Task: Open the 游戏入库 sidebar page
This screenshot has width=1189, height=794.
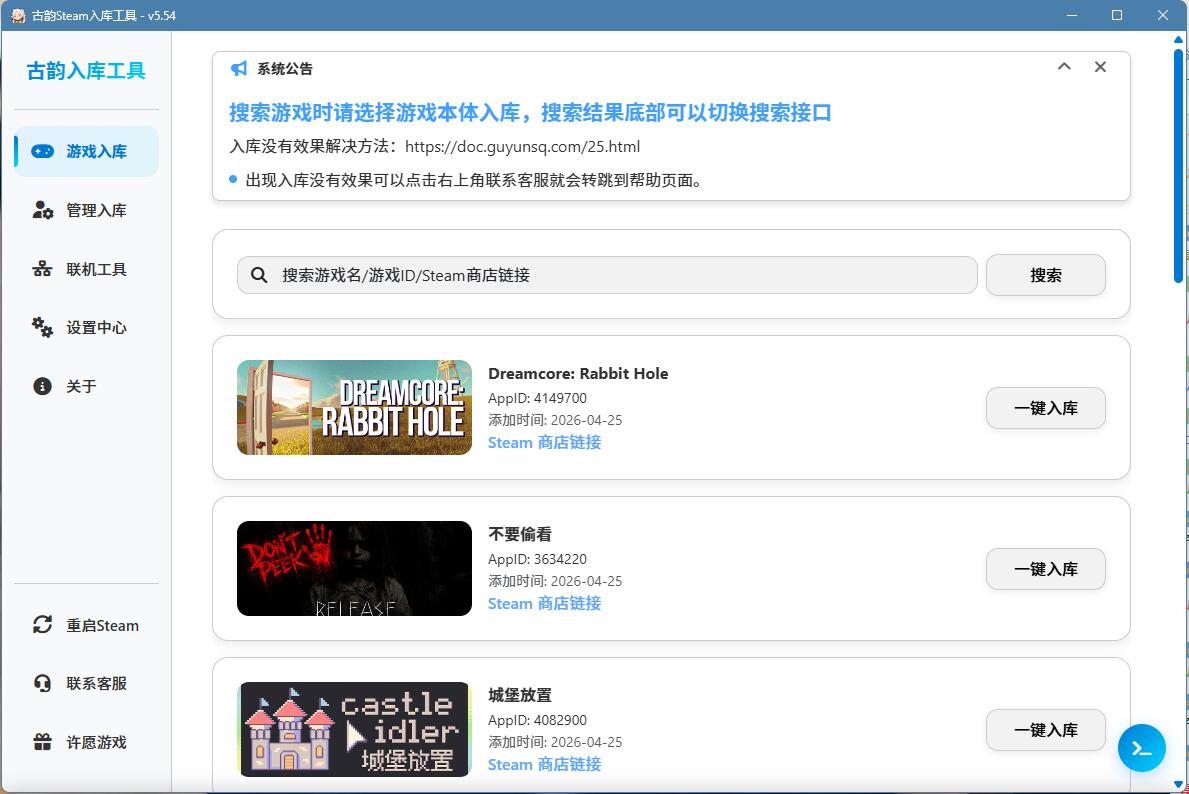Action: (x=86, y=151)
